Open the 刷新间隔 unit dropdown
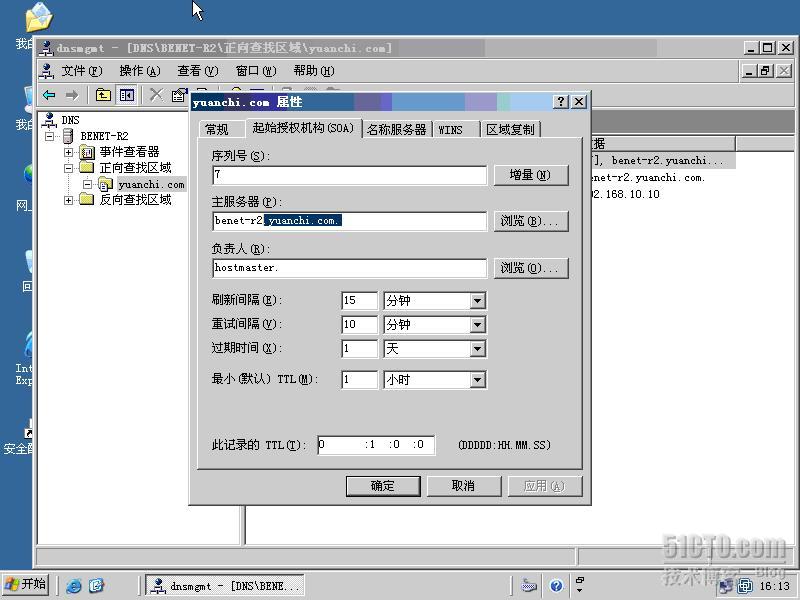The image size is (800, 600). (477, 301)
